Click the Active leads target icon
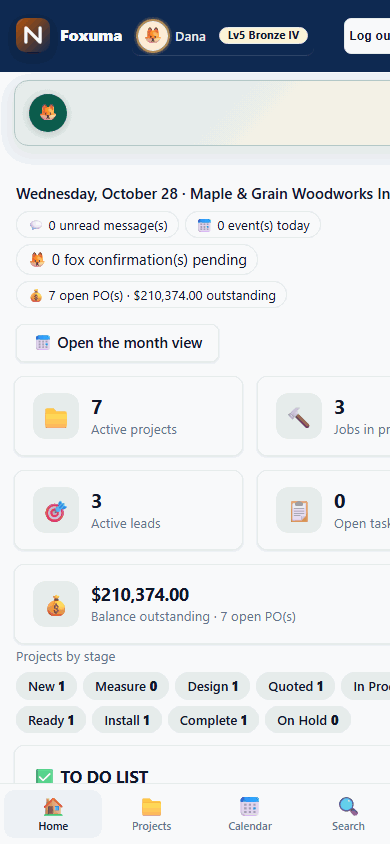Viewport: 390px width, 844px height. [56, 510]
